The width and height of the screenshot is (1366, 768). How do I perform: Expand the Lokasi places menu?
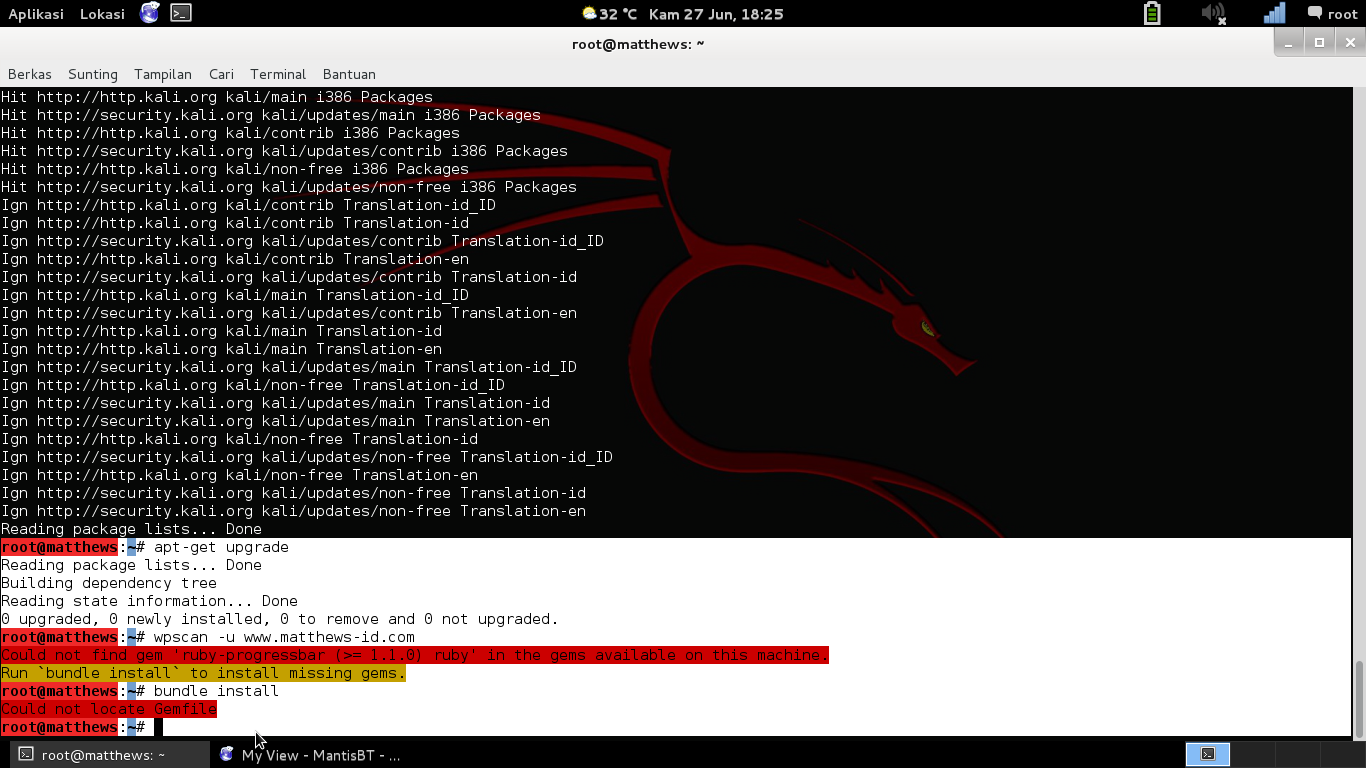pyautogui.click(x=102, y=14)
